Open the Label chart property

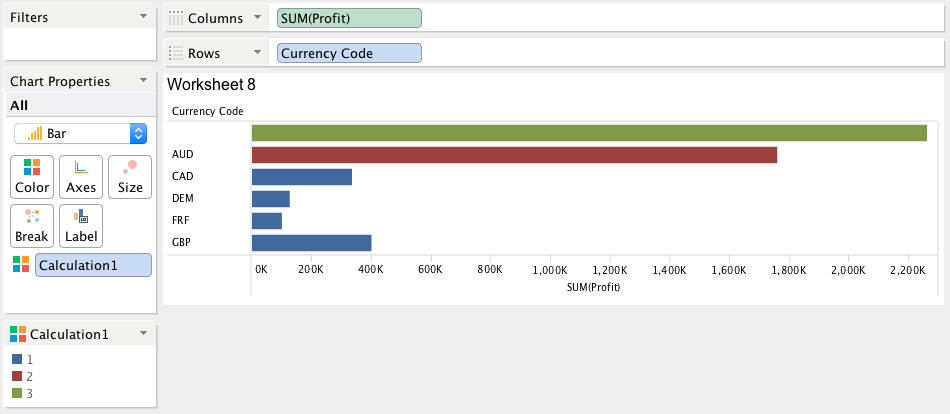click(x=81, y=226)
